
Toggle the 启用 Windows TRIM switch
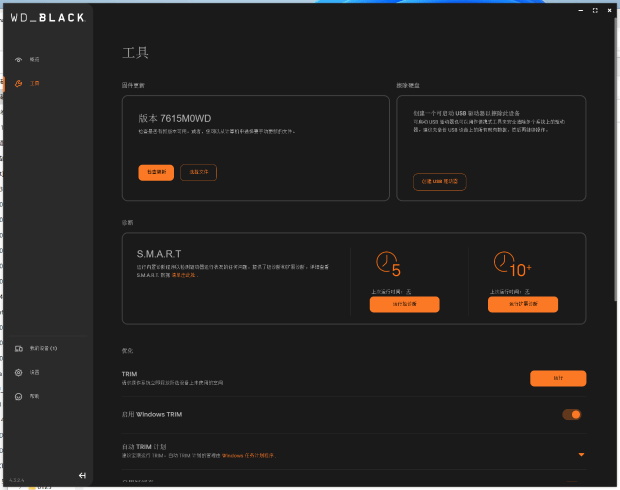tap(572, 414)
